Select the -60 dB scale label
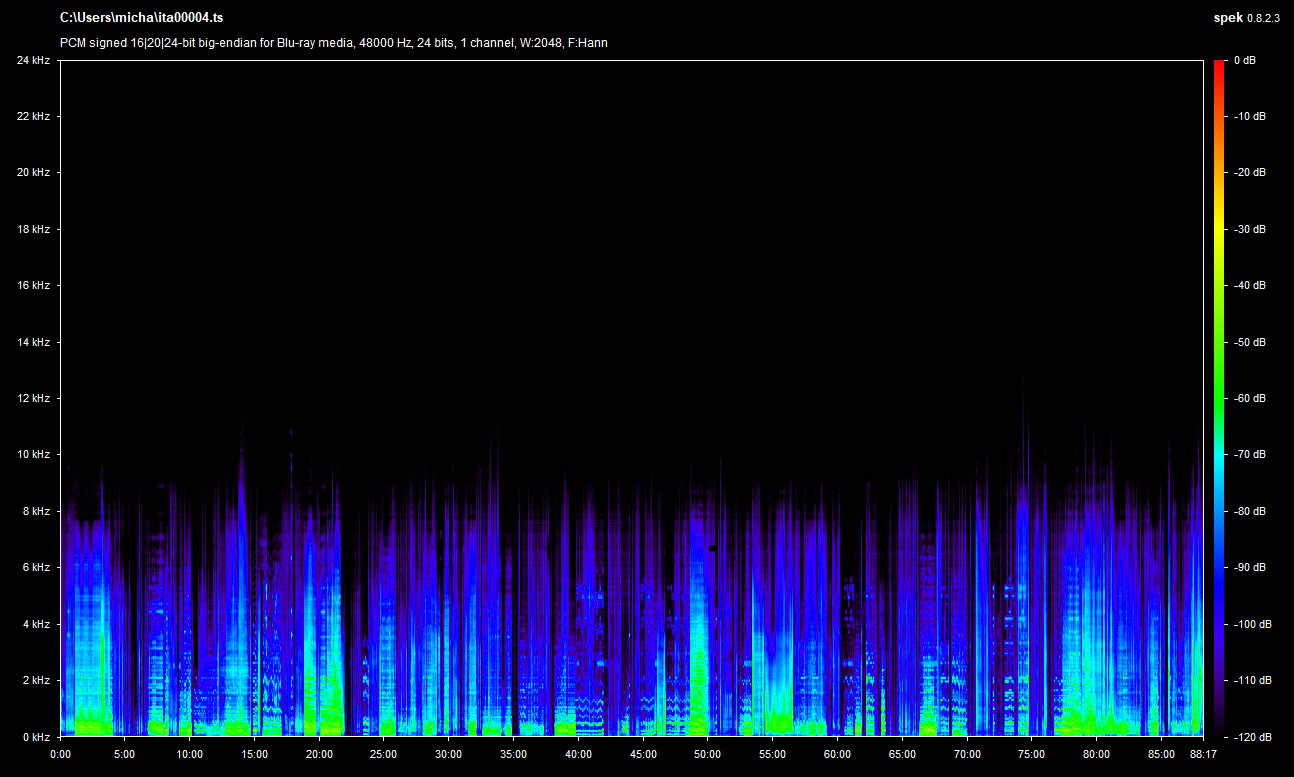The height and width of the screenshot is (777, 1294). tap(1249, 398)
